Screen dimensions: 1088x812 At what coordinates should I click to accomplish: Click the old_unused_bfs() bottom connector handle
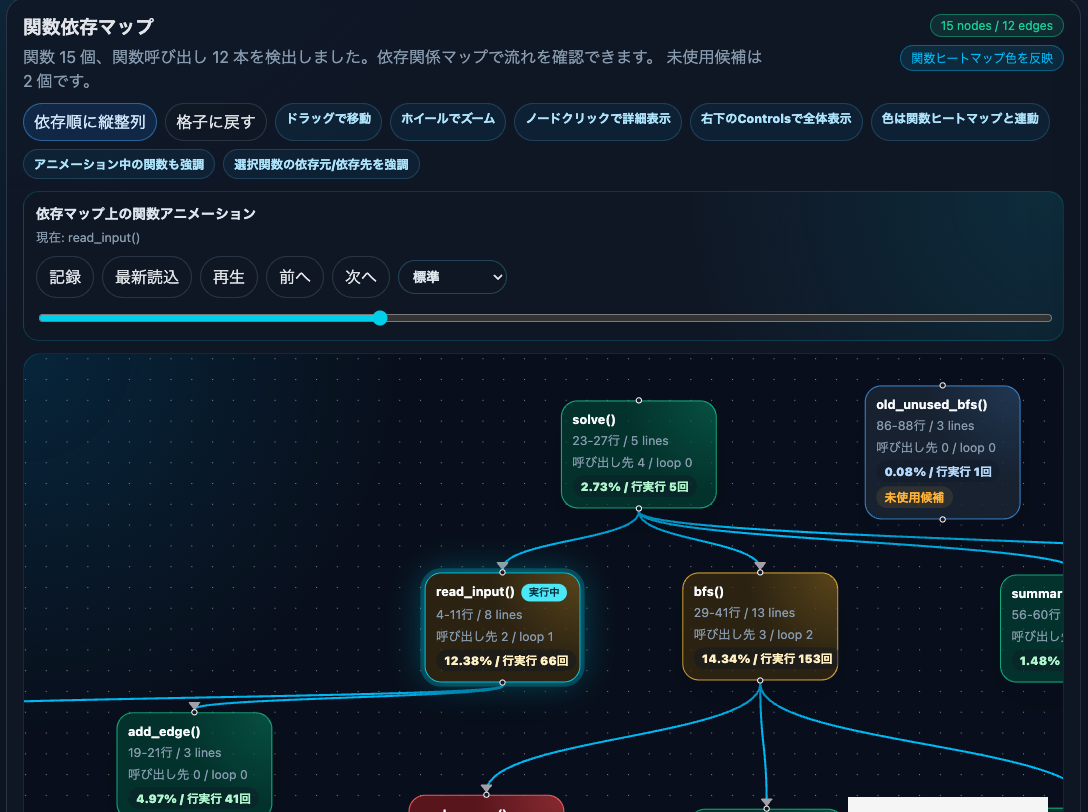[x=942, y=520]
